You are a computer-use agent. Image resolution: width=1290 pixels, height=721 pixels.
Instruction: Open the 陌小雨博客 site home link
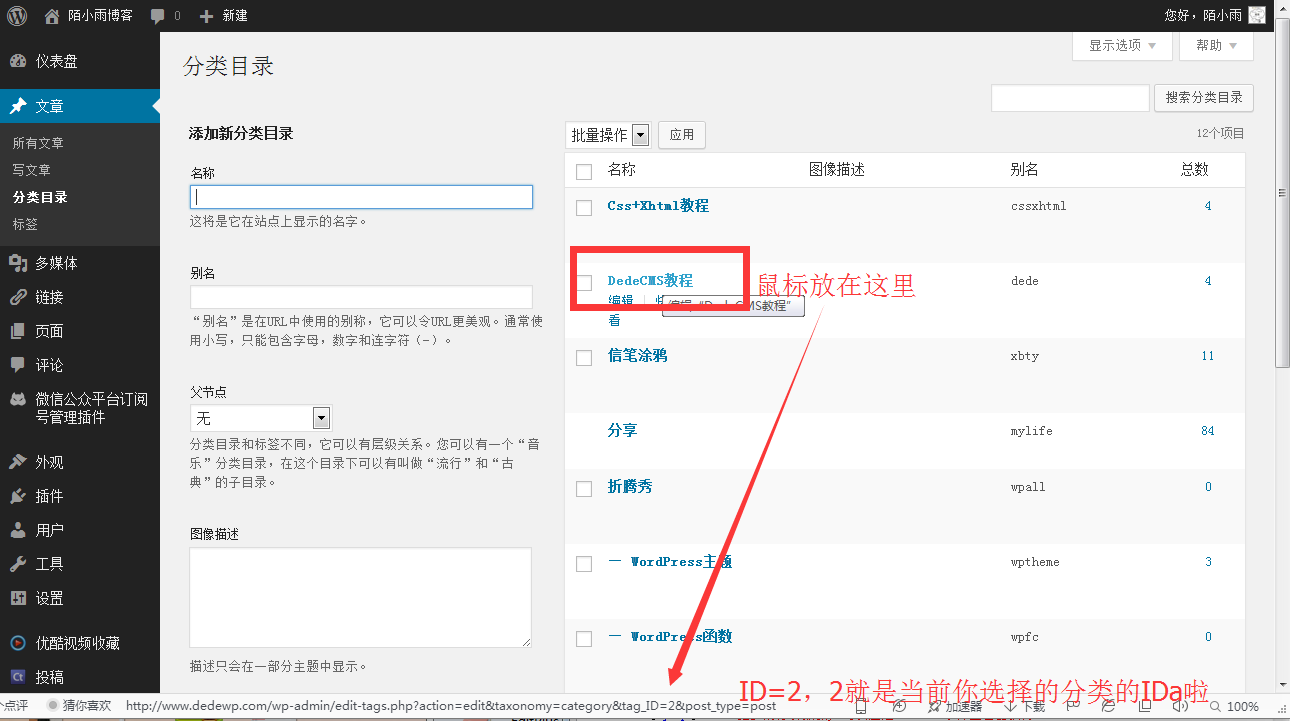click(88, 15)
